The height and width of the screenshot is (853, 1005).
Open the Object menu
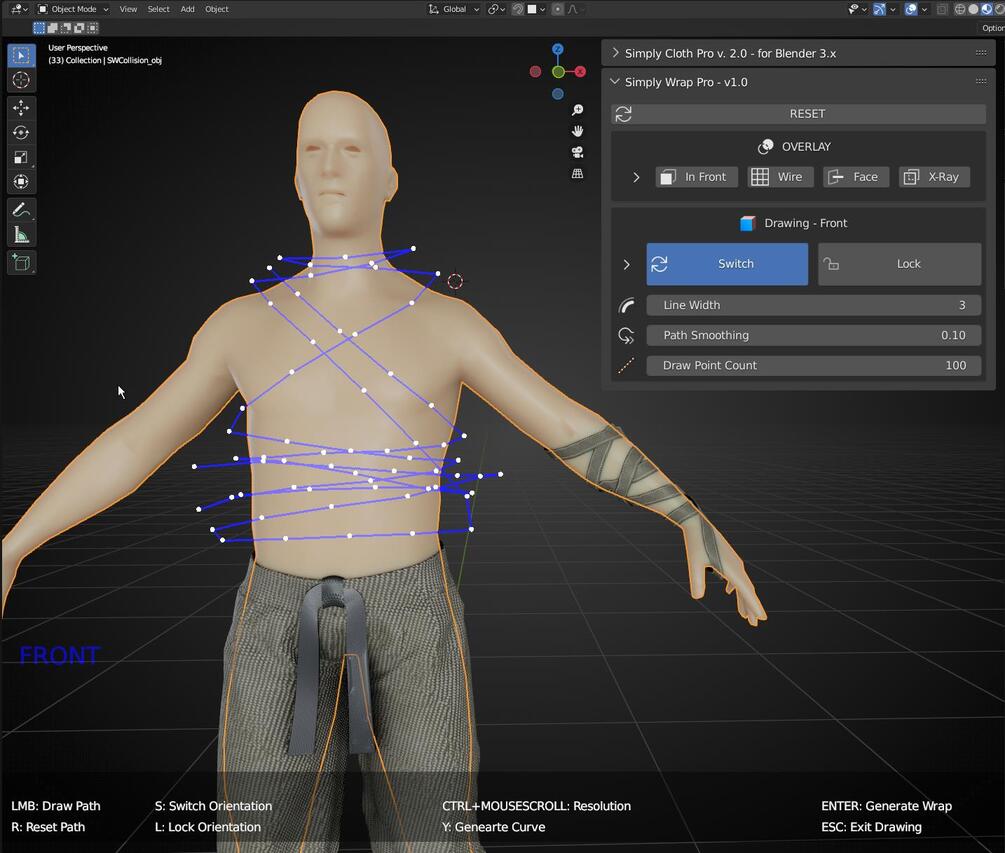pos(217,9)
